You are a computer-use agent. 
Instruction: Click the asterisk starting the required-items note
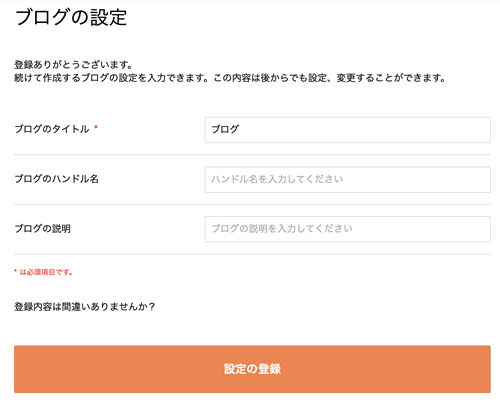tap(16, 271)
